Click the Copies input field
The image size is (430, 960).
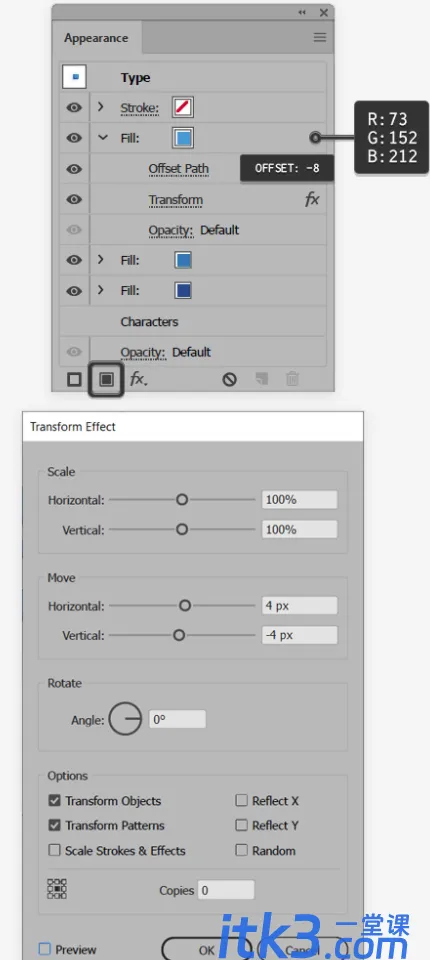point(225,890)
